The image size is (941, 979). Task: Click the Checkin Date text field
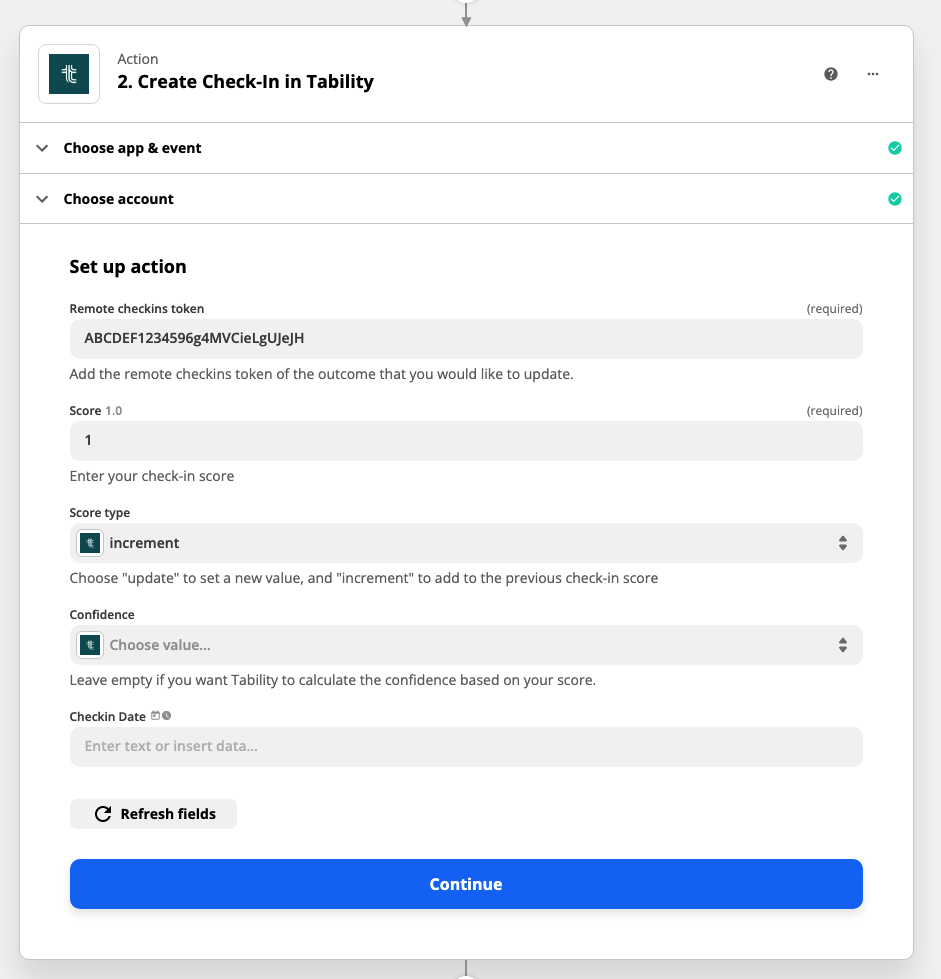coord(466,746)
